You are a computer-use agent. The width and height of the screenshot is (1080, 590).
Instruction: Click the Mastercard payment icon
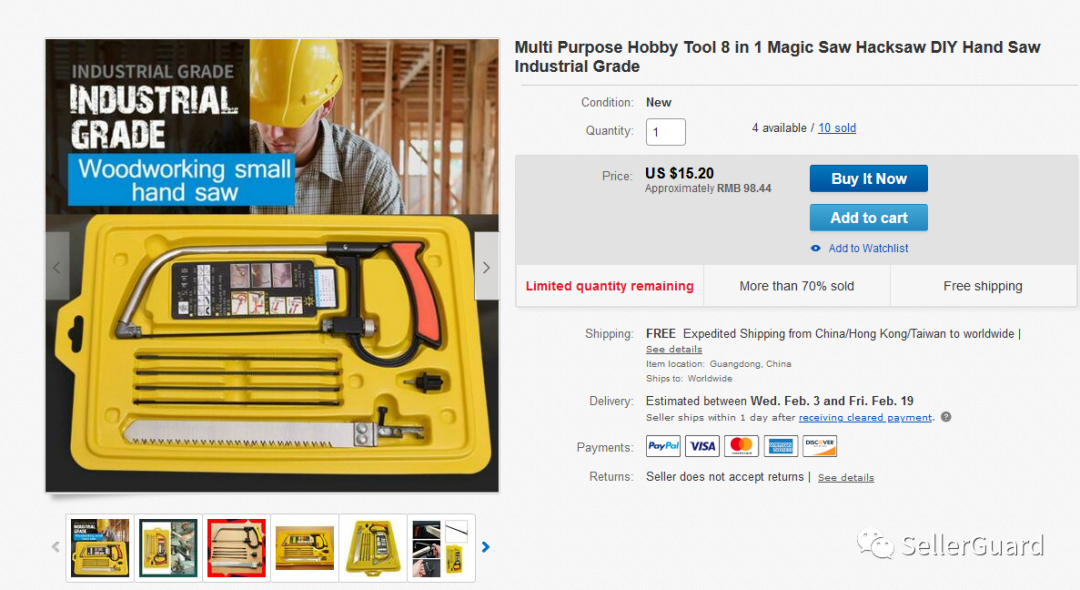pyautogui.click(x=741, y=446)
